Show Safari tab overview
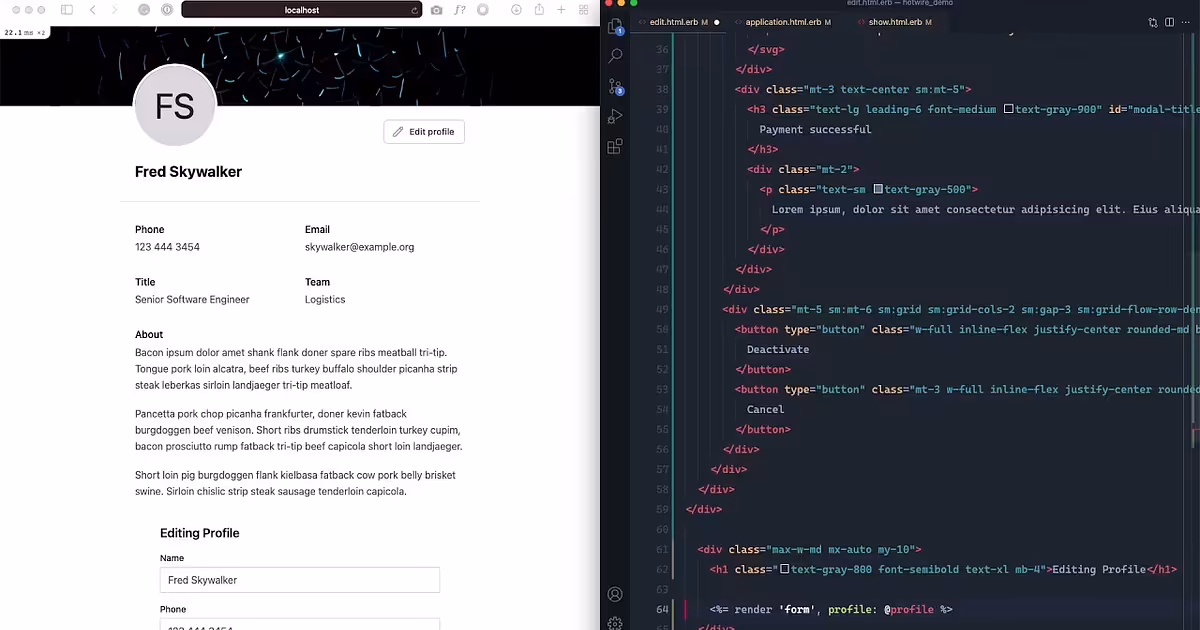The height and width of the screenshot is (630, 1200). (x=584, y=10)
